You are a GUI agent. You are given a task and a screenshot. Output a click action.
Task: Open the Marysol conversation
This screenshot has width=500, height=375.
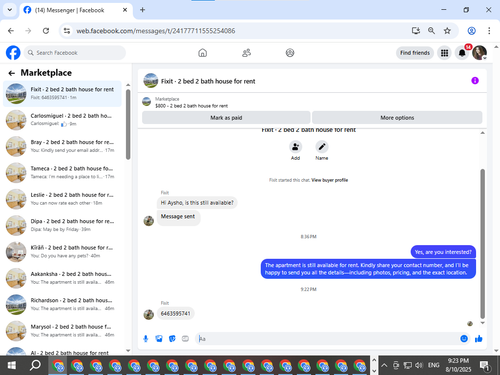[x=62, y=331]
